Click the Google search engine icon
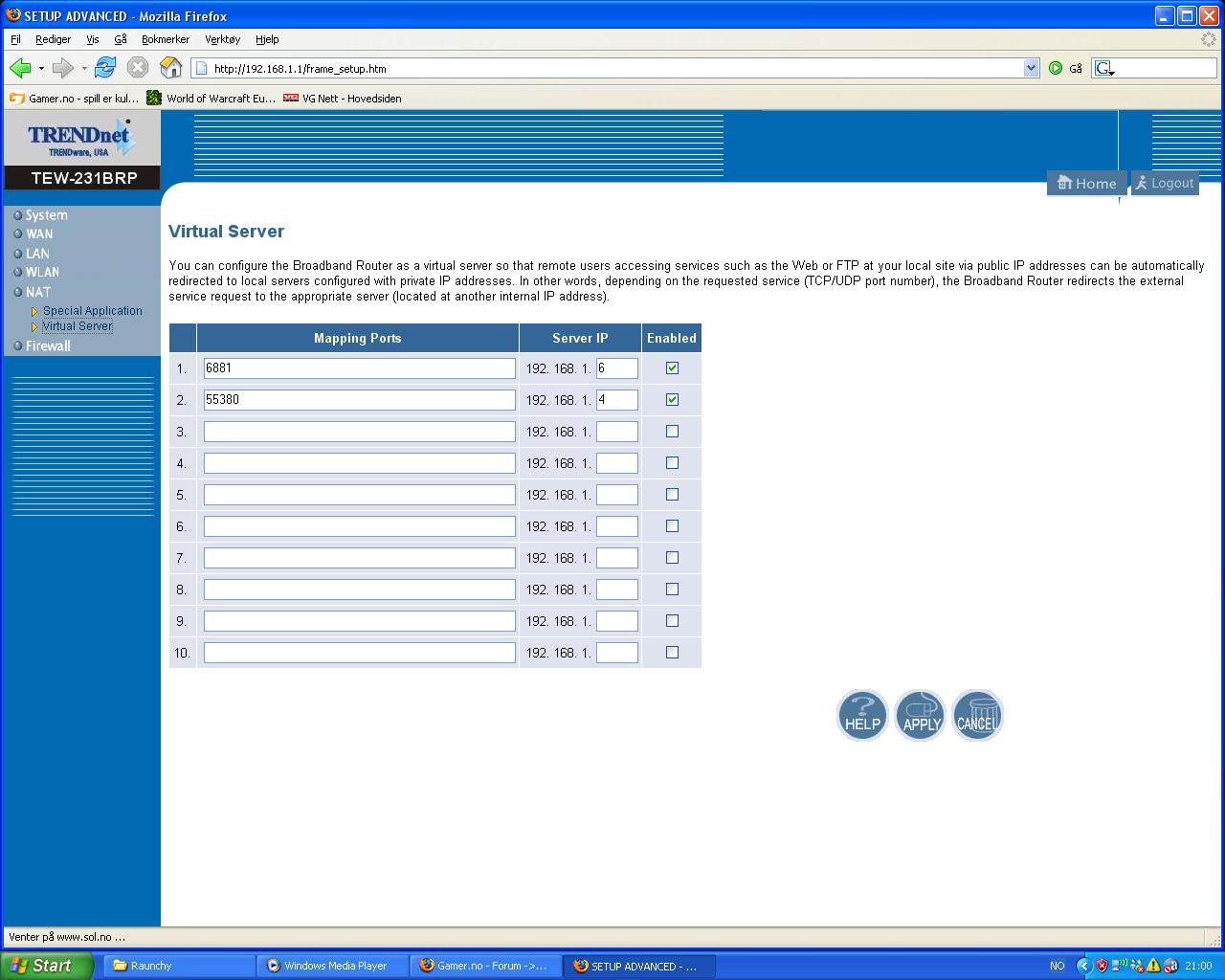 click(1104, 68)
